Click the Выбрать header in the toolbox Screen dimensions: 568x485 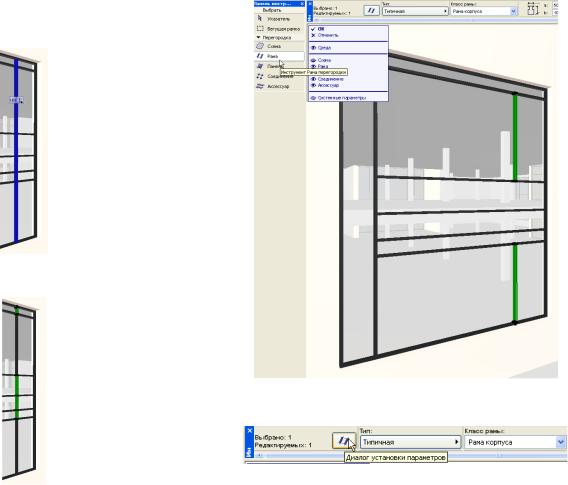click(x=272, y=10)
